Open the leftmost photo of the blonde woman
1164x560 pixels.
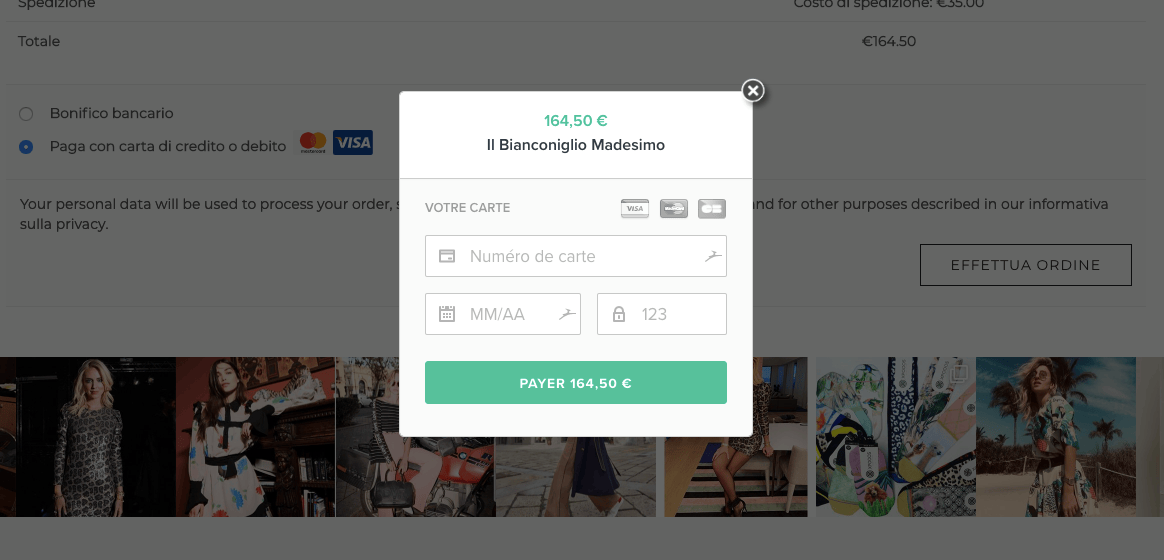click(88, 436)
